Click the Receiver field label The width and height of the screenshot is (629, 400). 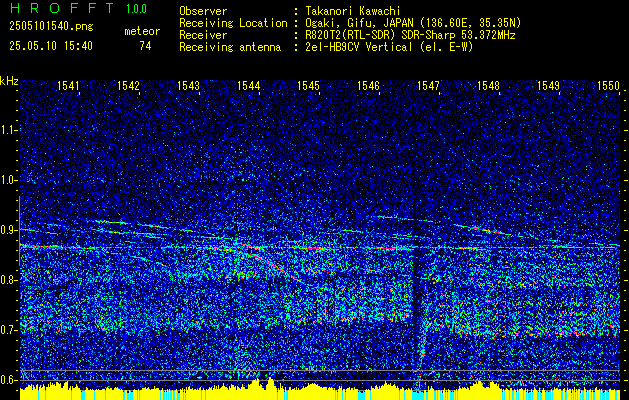click(203, 35)
